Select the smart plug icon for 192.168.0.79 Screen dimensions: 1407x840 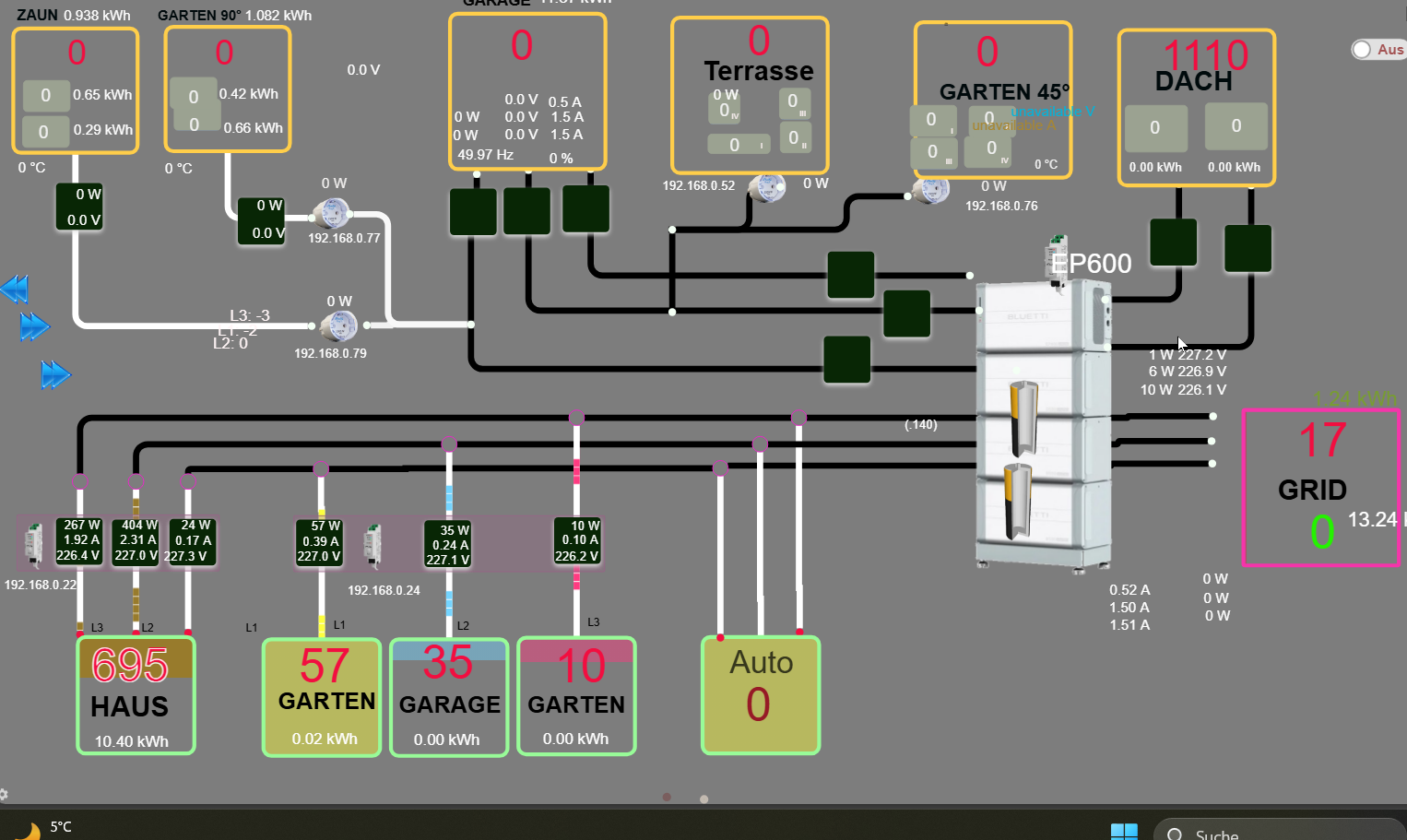pos(338,325)
